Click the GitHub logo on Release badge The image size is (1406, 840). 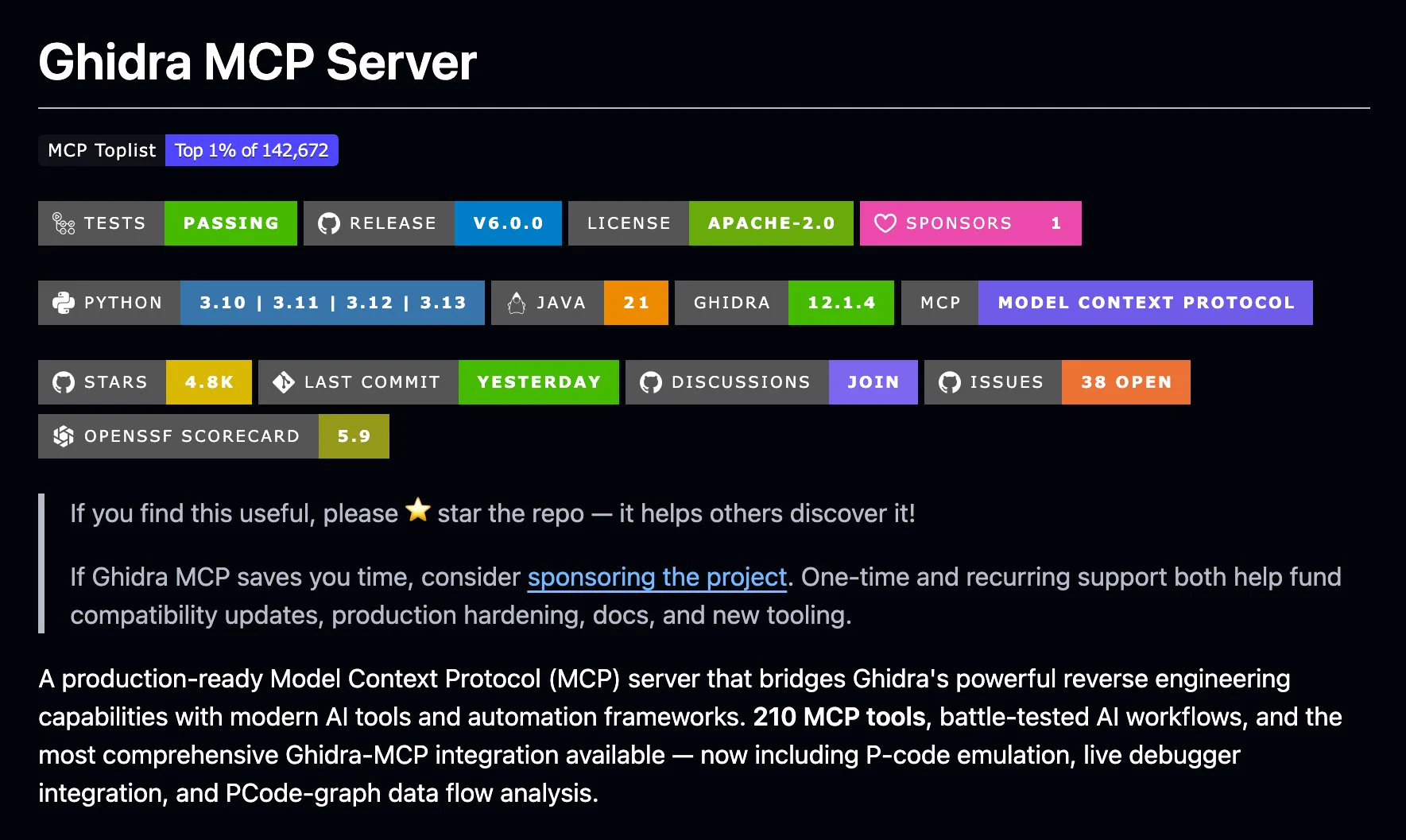329,223
